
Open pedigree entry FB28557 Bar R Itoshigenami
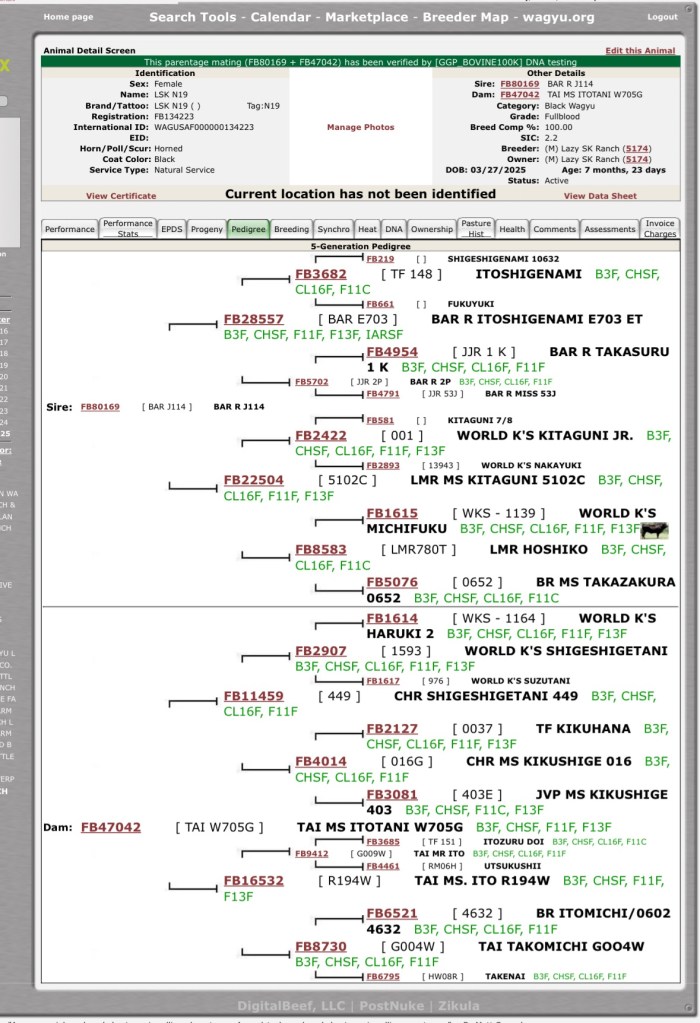254,319
